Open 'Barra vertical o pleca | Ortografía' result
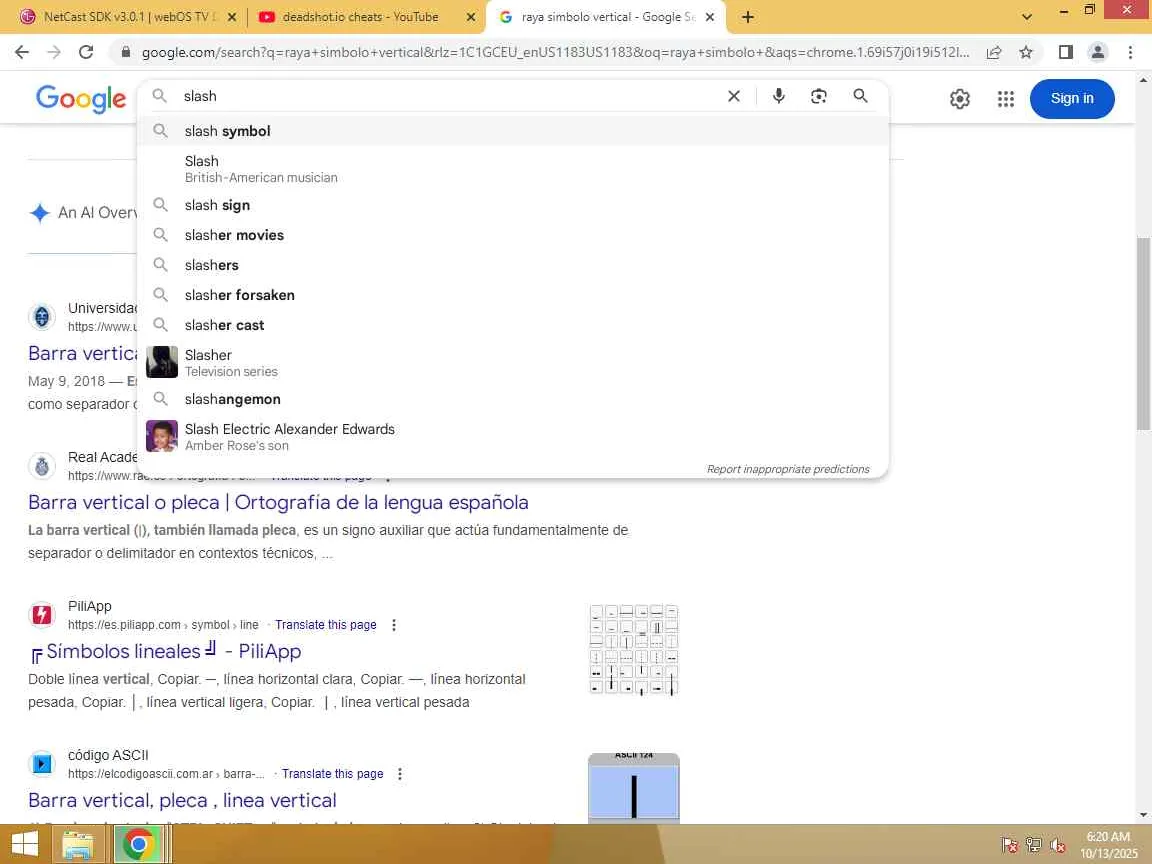 tap(278, 503)
